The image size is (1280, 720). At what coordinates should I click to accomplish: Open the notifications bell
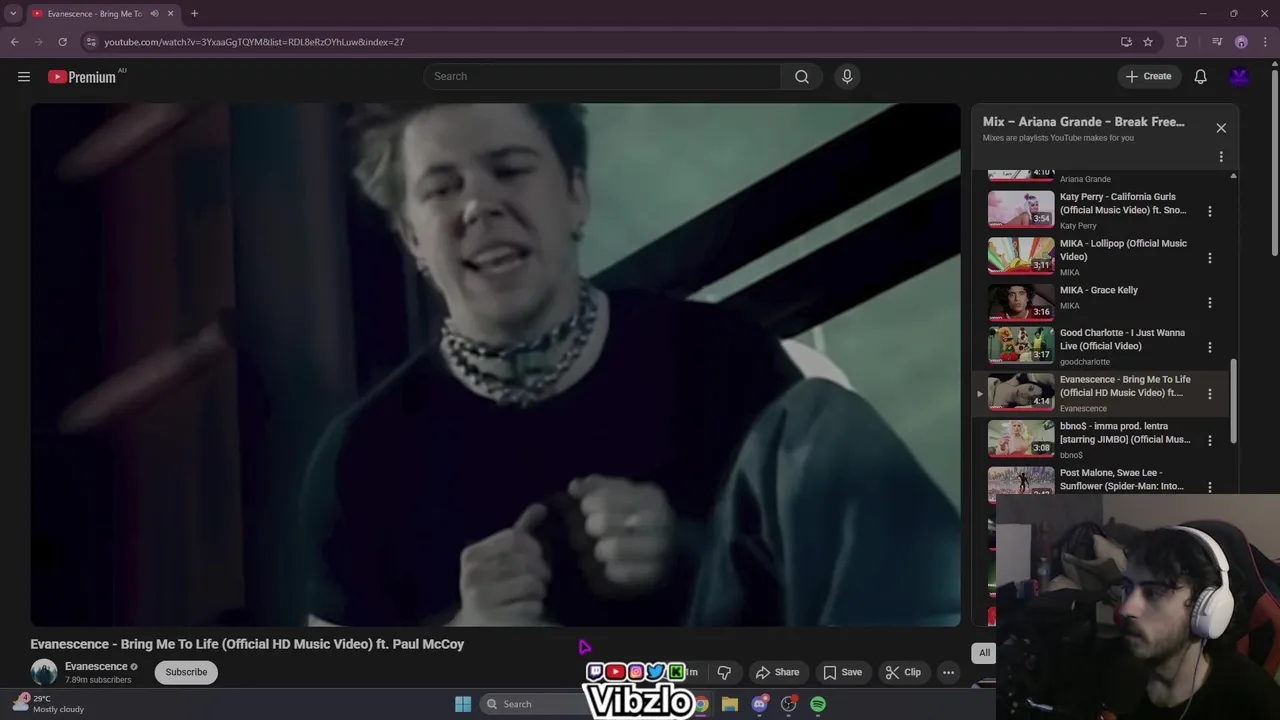click(1200, 77)
